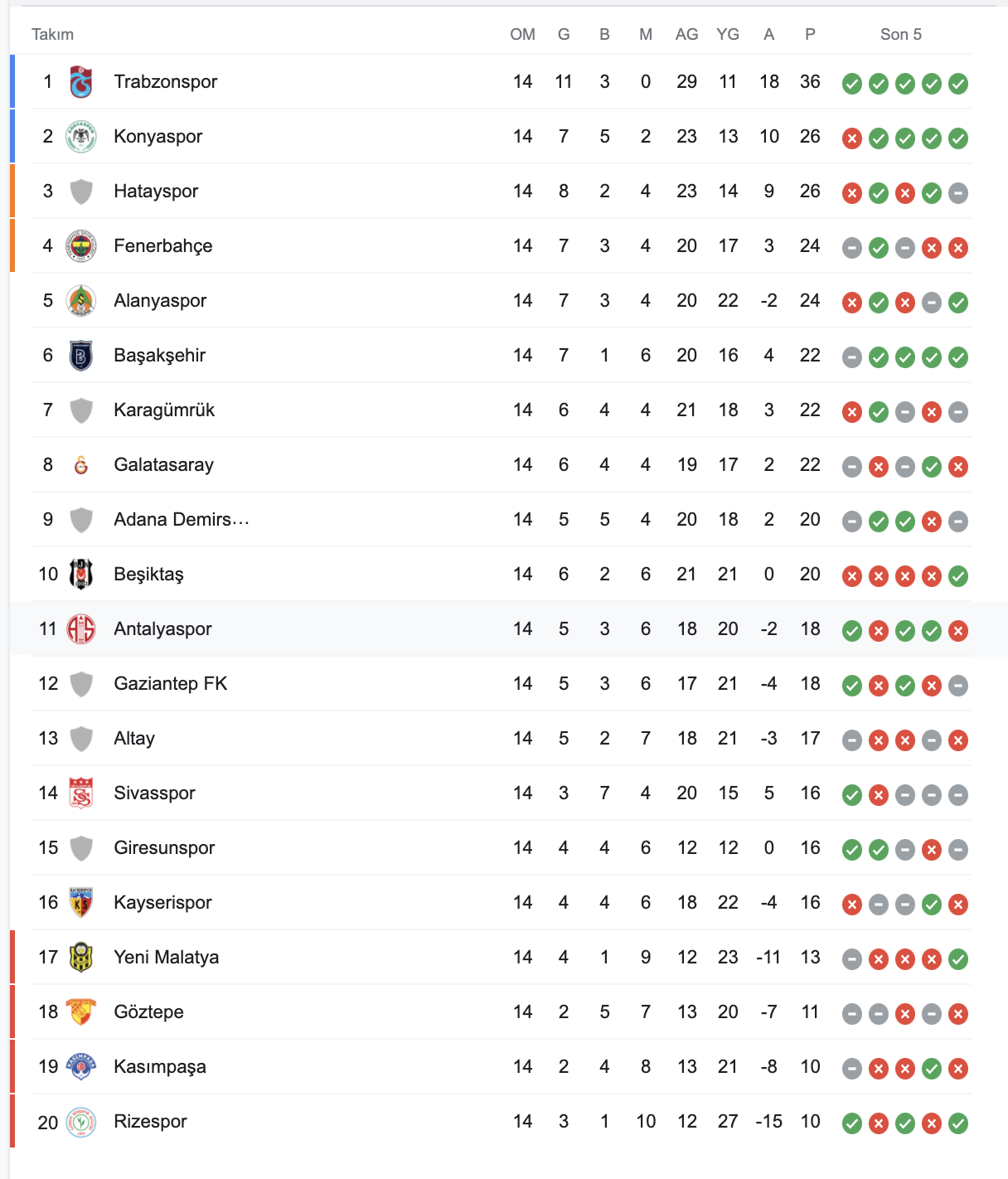Click the Yeni Malatya club badge
This screenshot has width=1008, height=1179.
81,958
